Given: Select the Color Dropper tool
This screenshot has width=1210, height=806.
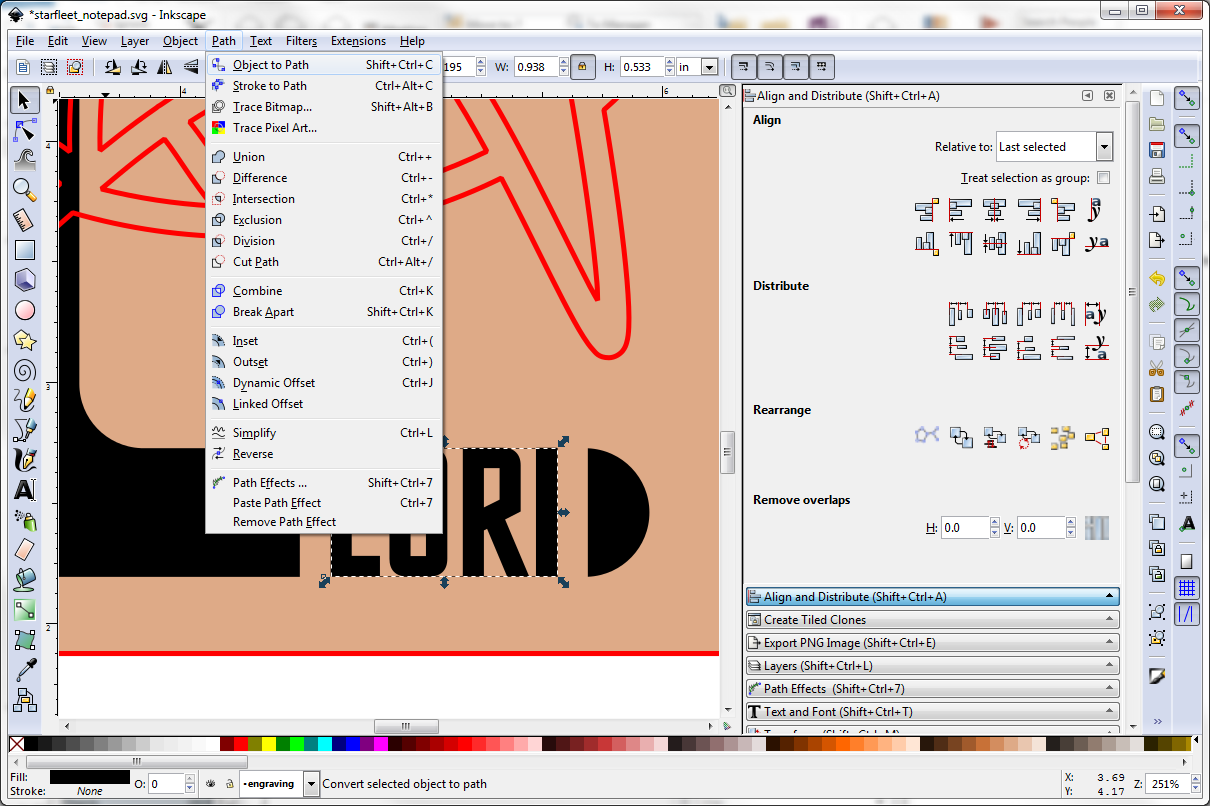Looking at the screenshot, I should tap(25, 669).
